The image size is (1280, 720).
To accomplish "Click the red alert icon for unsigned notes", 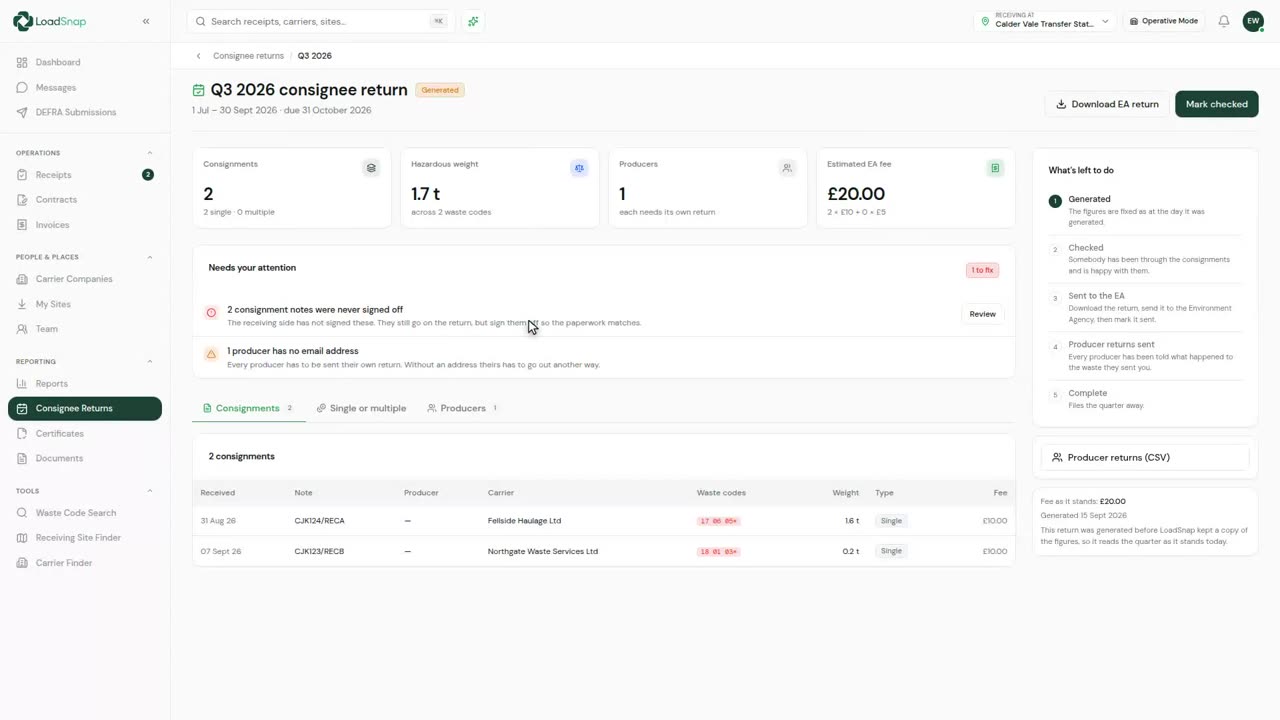I will pos(211,313).
